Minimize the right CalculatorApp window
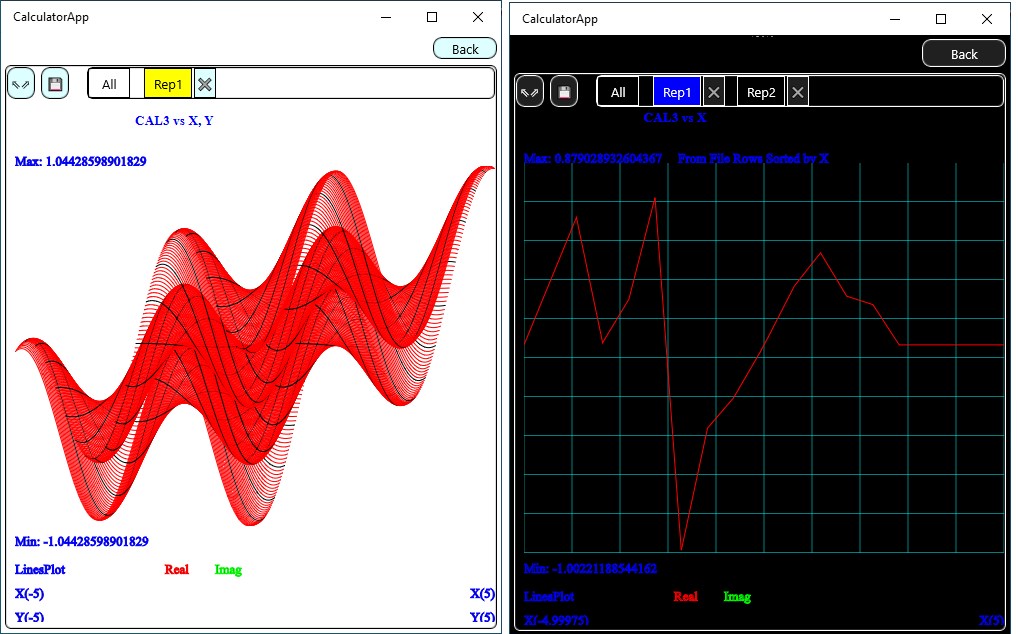The height and width of the screenshot is (634, 1018). click(x=895, y=19)
